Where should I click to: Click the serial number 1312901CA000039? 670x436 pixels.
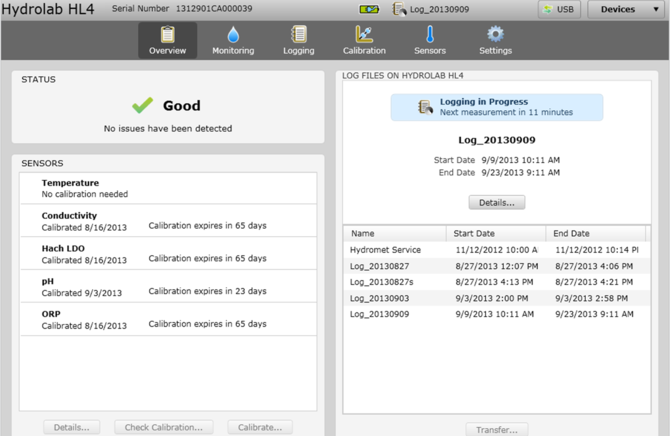point(214,9)
